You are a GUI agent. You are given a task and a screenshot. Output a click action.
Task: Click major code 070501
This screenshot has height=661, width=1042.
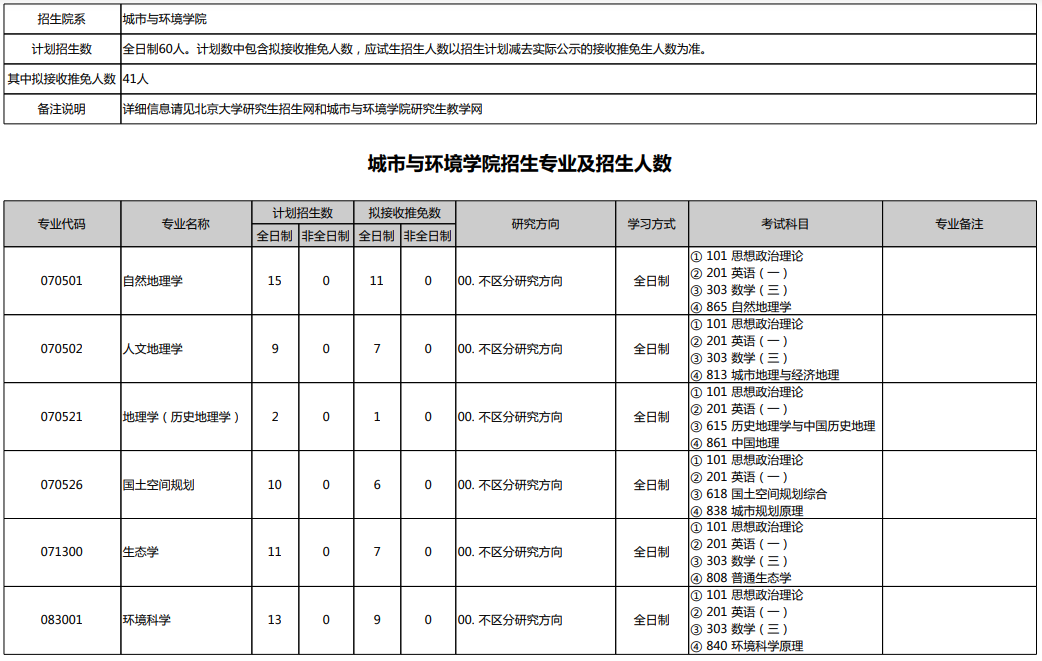point(62,281)
